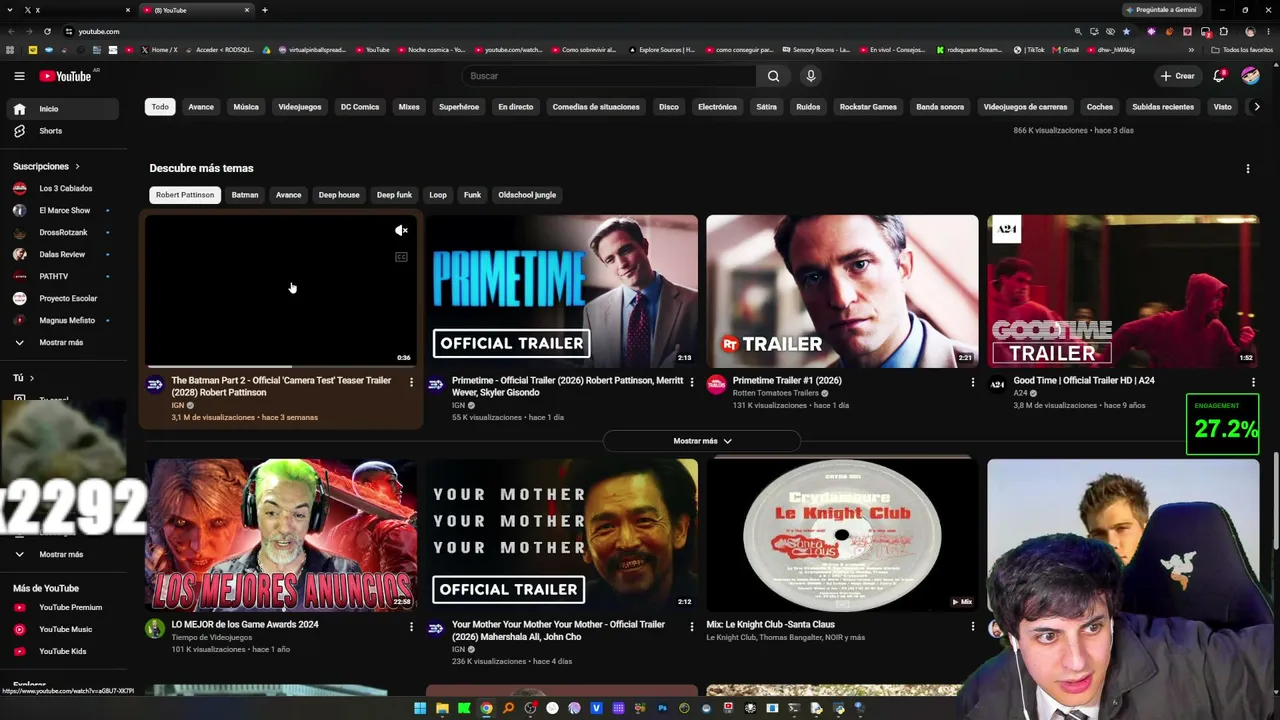Screen dimensions: 1280x720
Task: Open the Good Time A24 trailer thumbnail
Action: (1123, 291)
